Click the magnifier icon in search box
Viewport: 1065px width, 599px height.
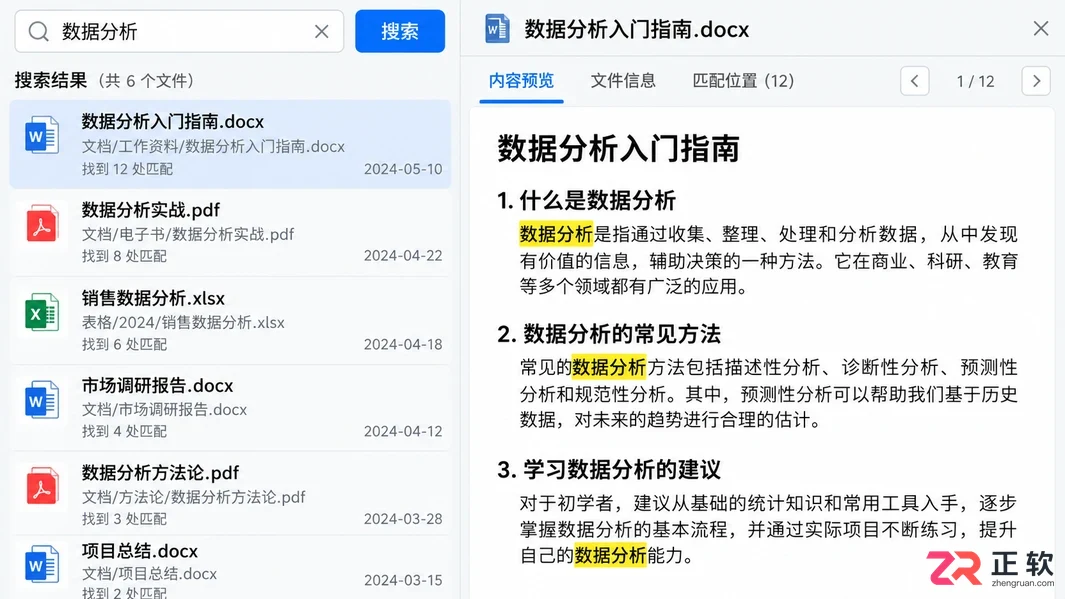[39, 31]
